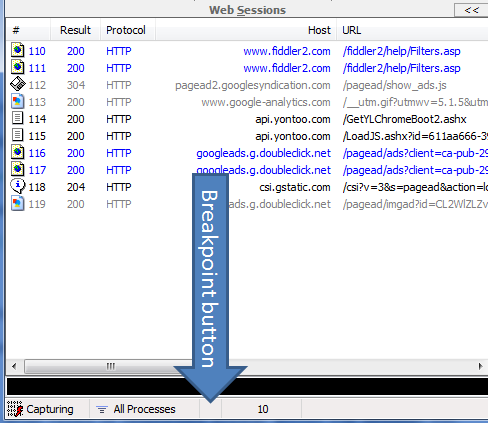Viewport: 488px width, 423px height.
Task: Click the HTML icon of session 110
Action: (18, 51)
